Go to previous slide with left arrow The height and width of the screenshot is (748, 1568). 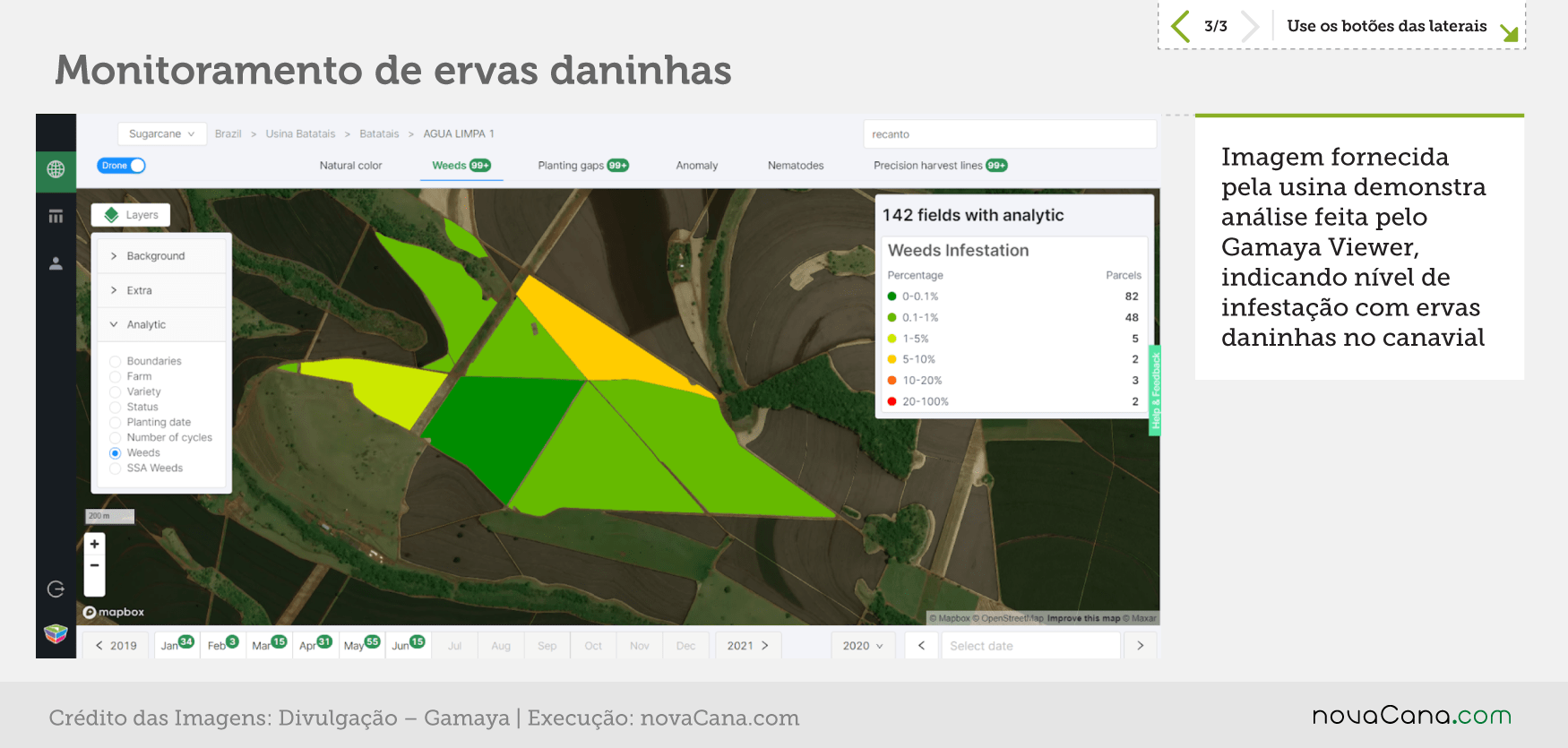1181,26
